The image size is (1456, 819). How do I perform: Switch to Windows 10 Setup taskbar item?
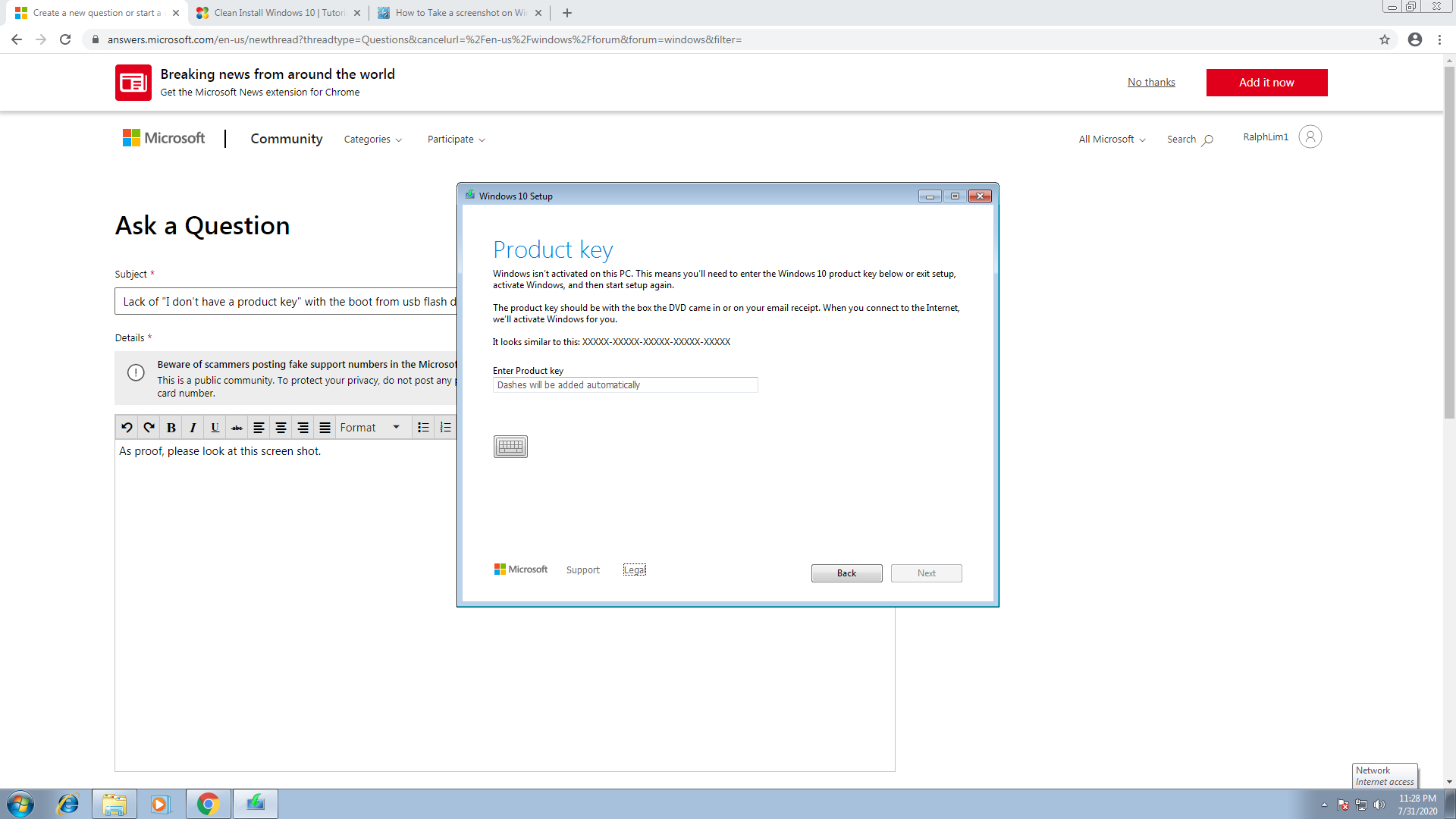coord(256,804)
